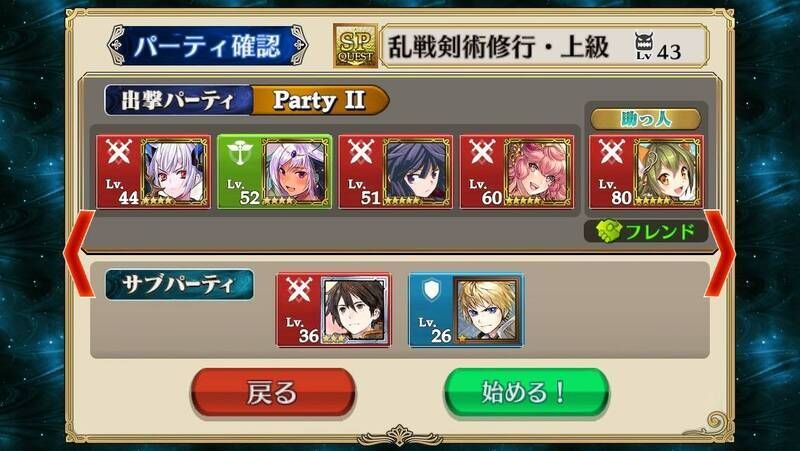Click the green winged staff healer icon

(239, 153)
